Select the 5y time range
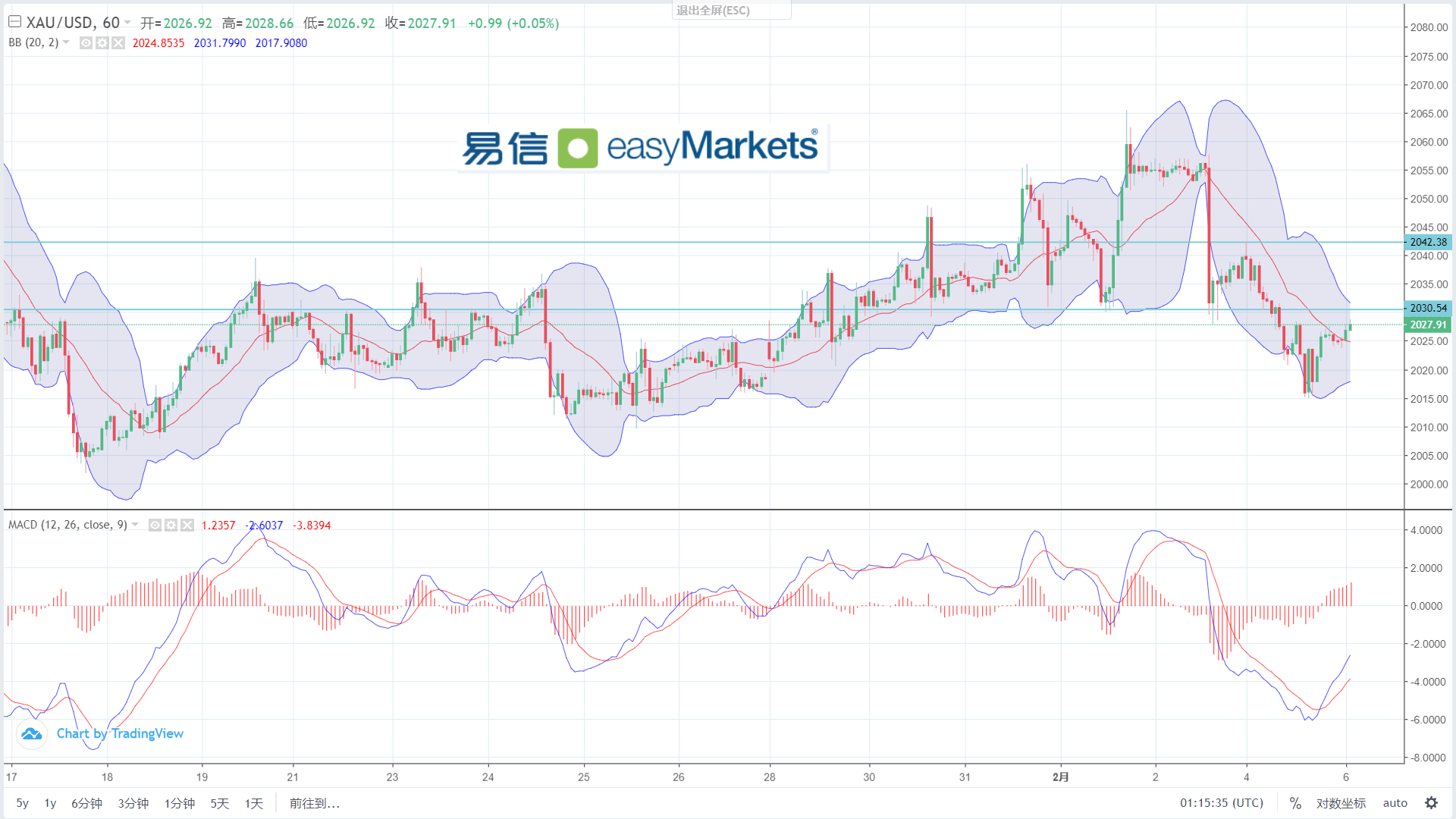Image resolution: width=1456 pixels, height=819 pixels. tap(23, 803)
